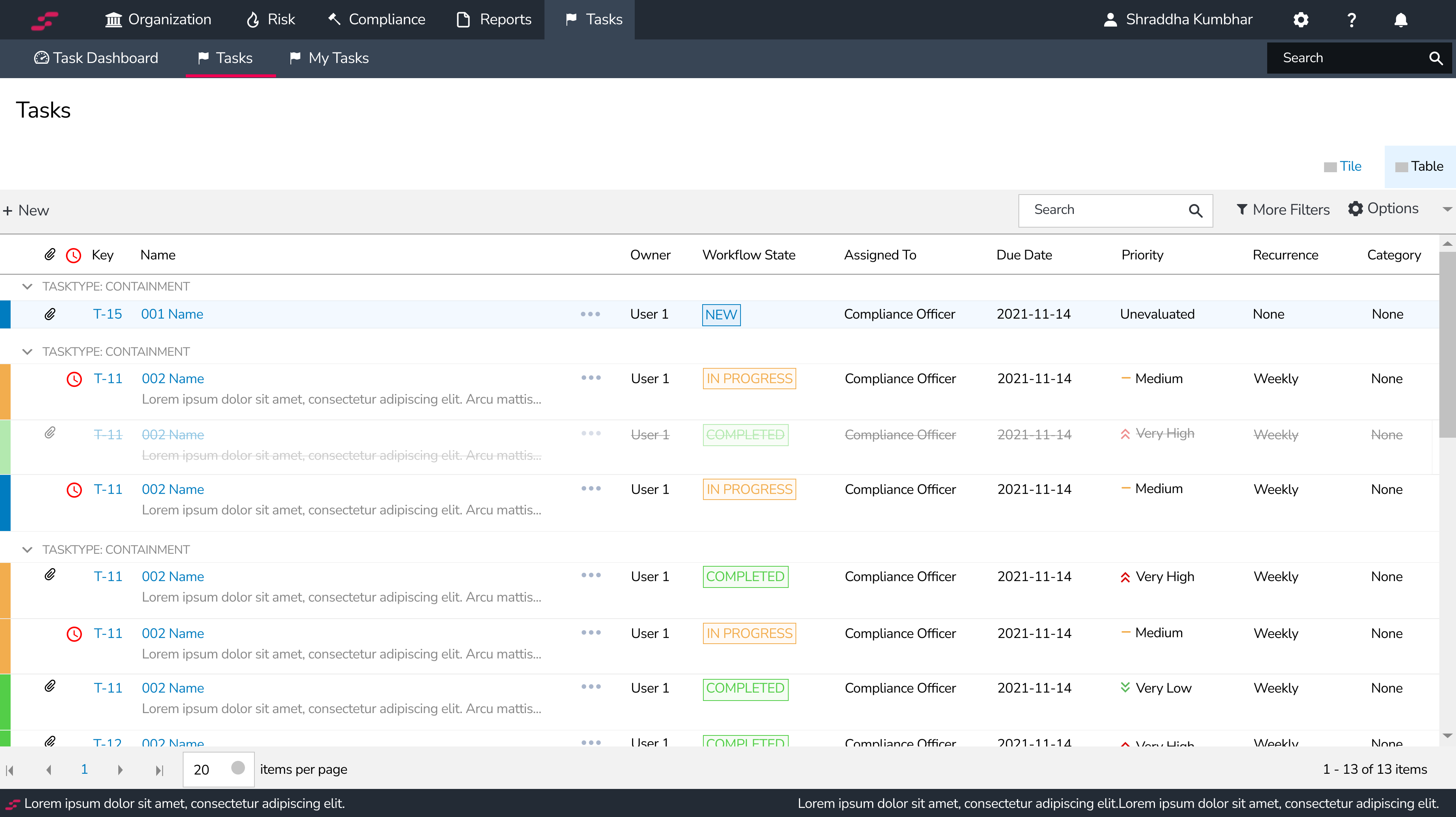The image size is (1456, 817).
Task: Open the Options dropdown
Action: [1383, 209]
